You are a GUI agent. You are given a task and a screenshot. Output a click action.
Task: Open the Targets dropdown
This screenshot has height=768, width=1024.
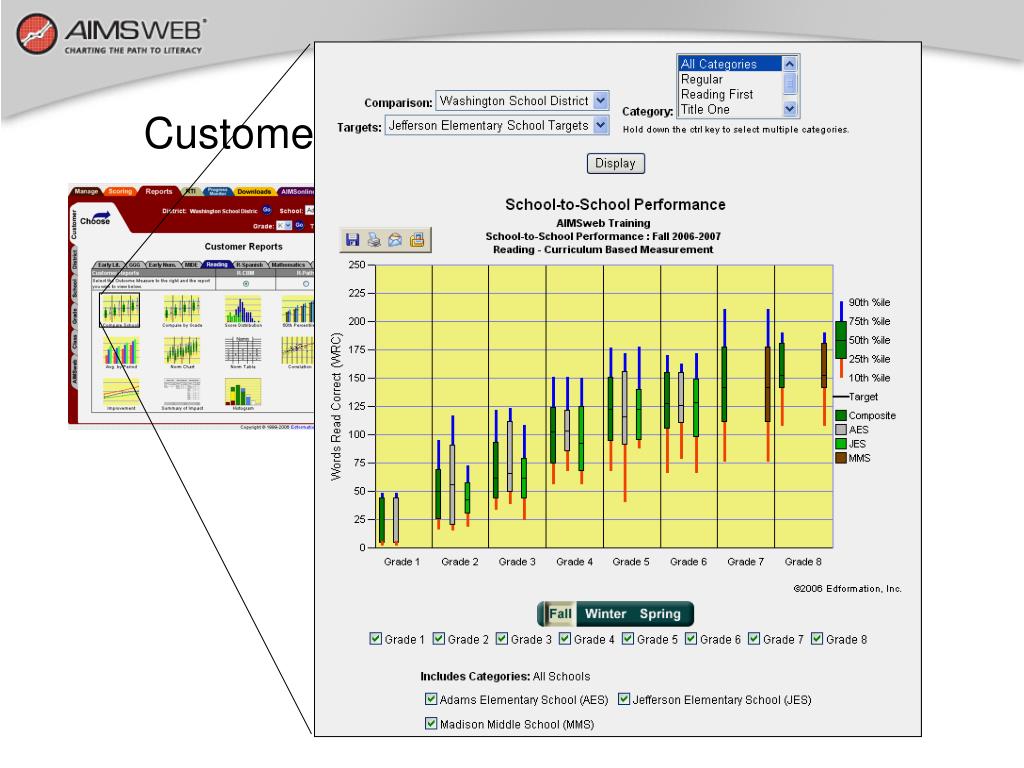(x=497, y=125)
